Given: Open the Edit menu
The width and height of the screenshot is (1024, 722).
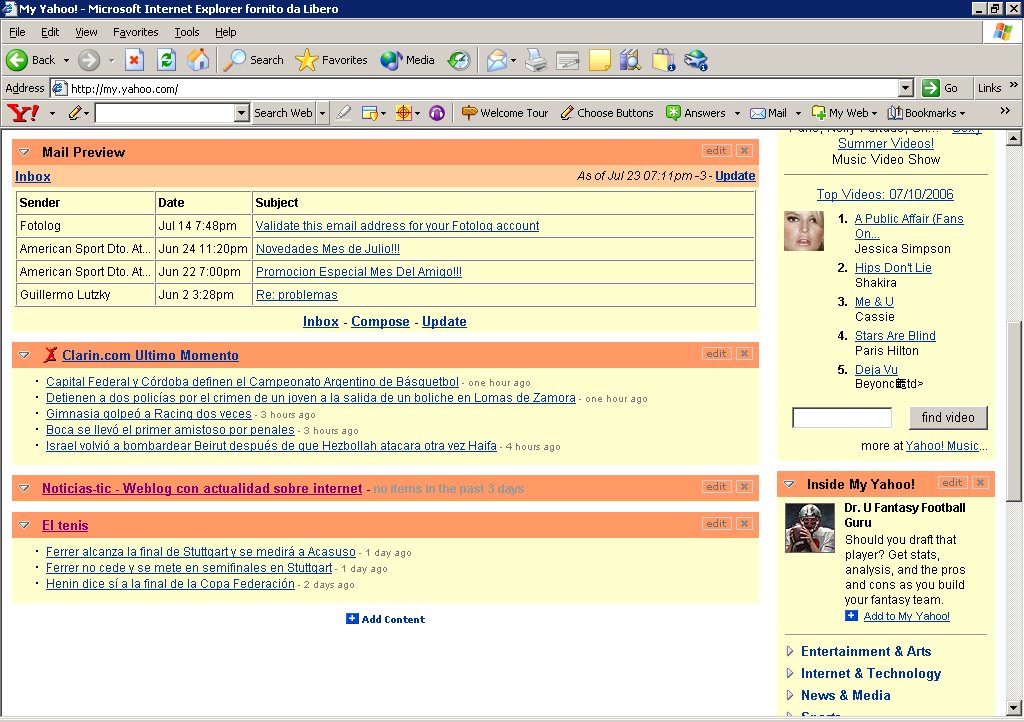Looking at the screenshot, I should pyautogui.click(x=50, y=32).
